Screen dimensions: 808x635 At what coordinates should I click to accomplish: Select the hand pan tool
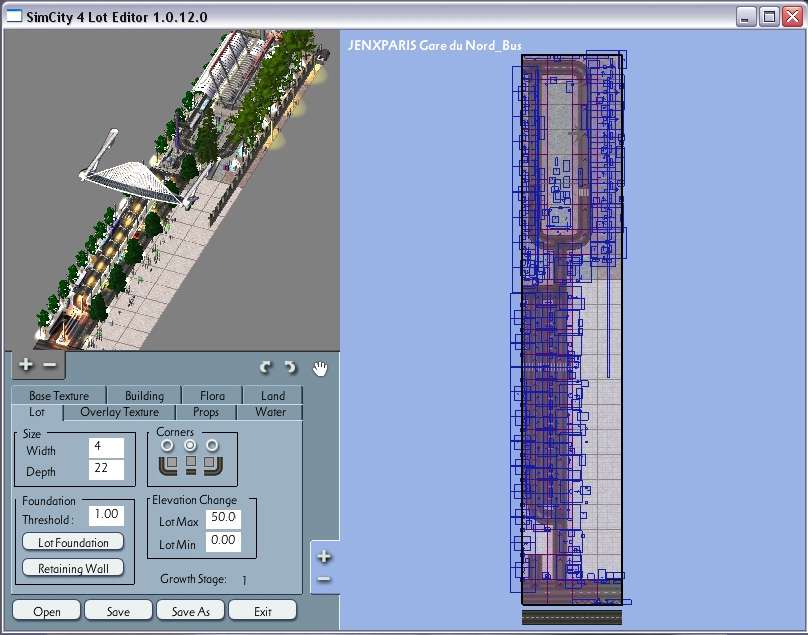coord(320,368)
